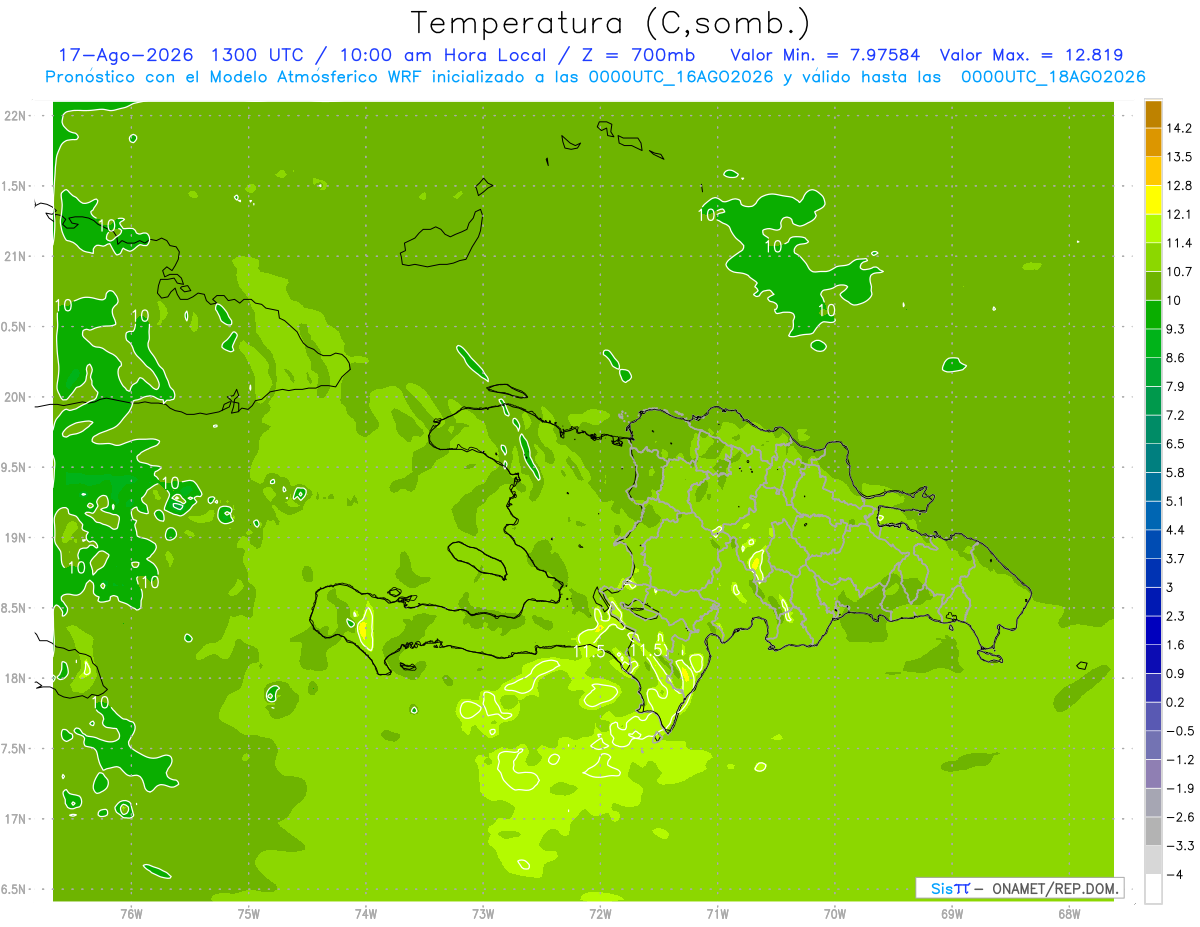Viewport: 1200px width, 927px height.
Task: Click the "9.5N" latitude label
Action: click(x=15, y=468)
